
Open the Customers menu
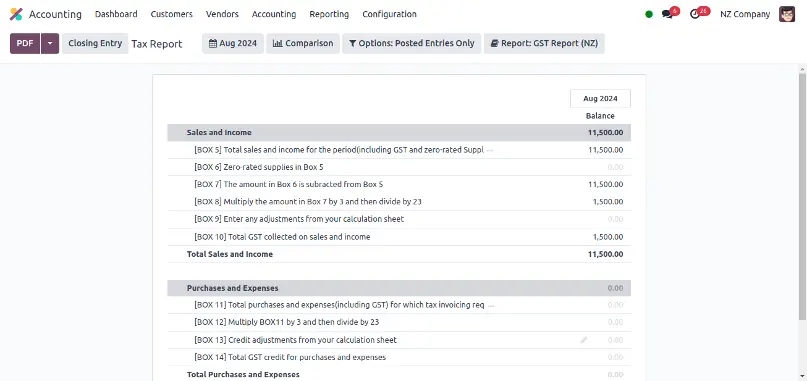coord(171,14)
